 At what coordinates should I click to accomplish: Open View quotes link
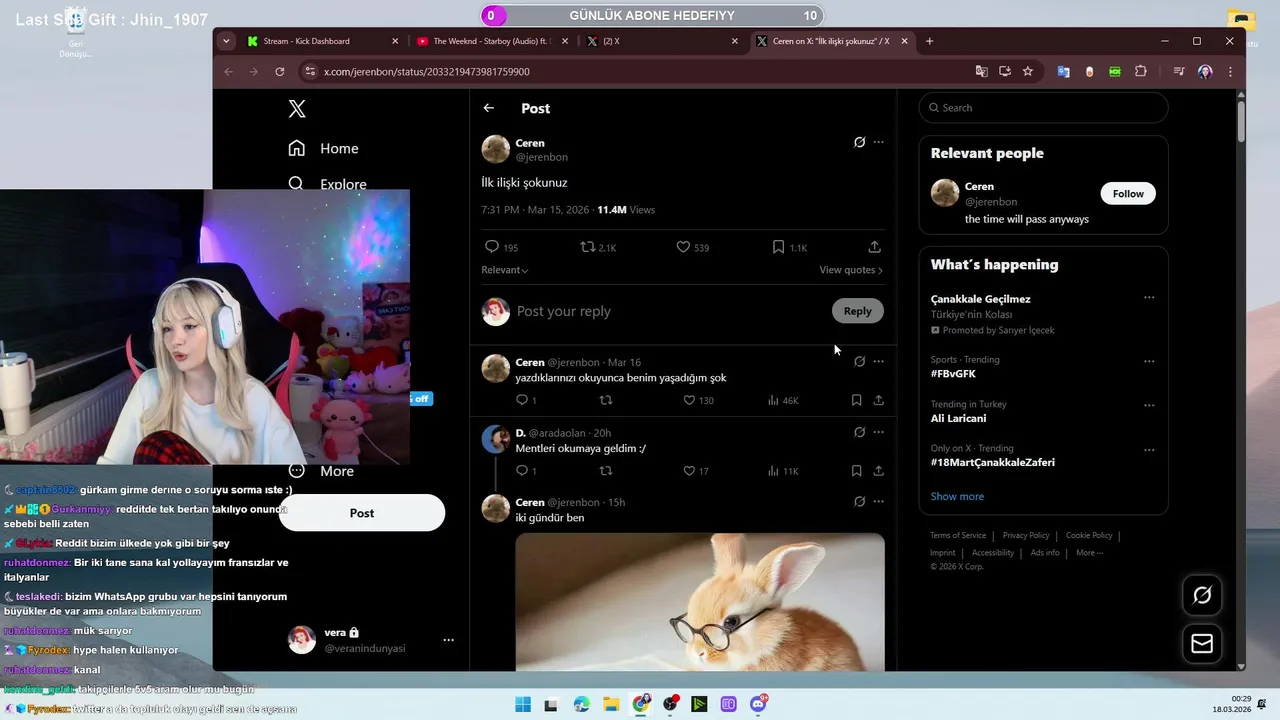[851, 270]
